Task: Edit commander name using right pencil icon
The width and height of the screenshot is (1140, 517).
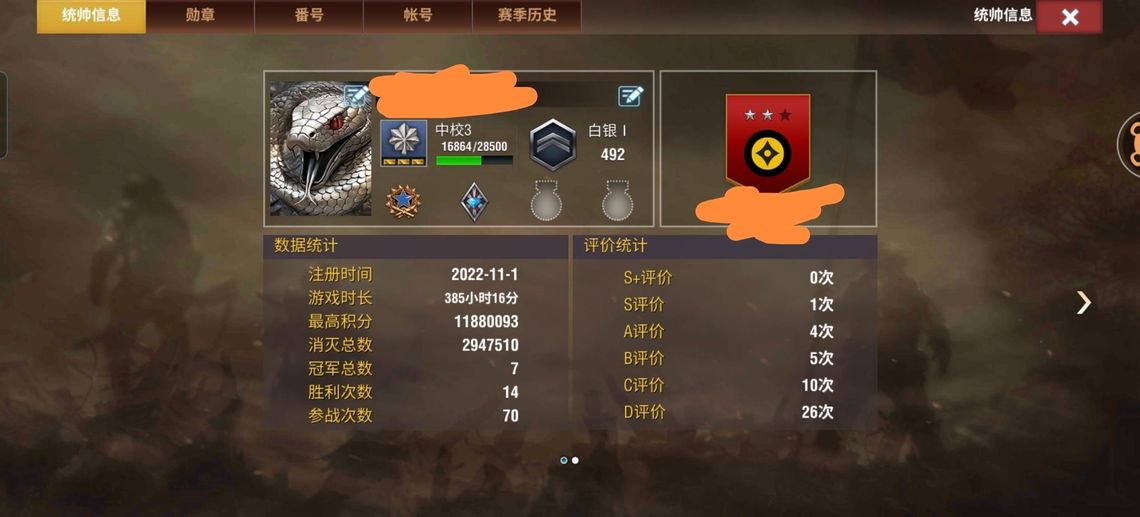Action: click(x=630, y=96)
